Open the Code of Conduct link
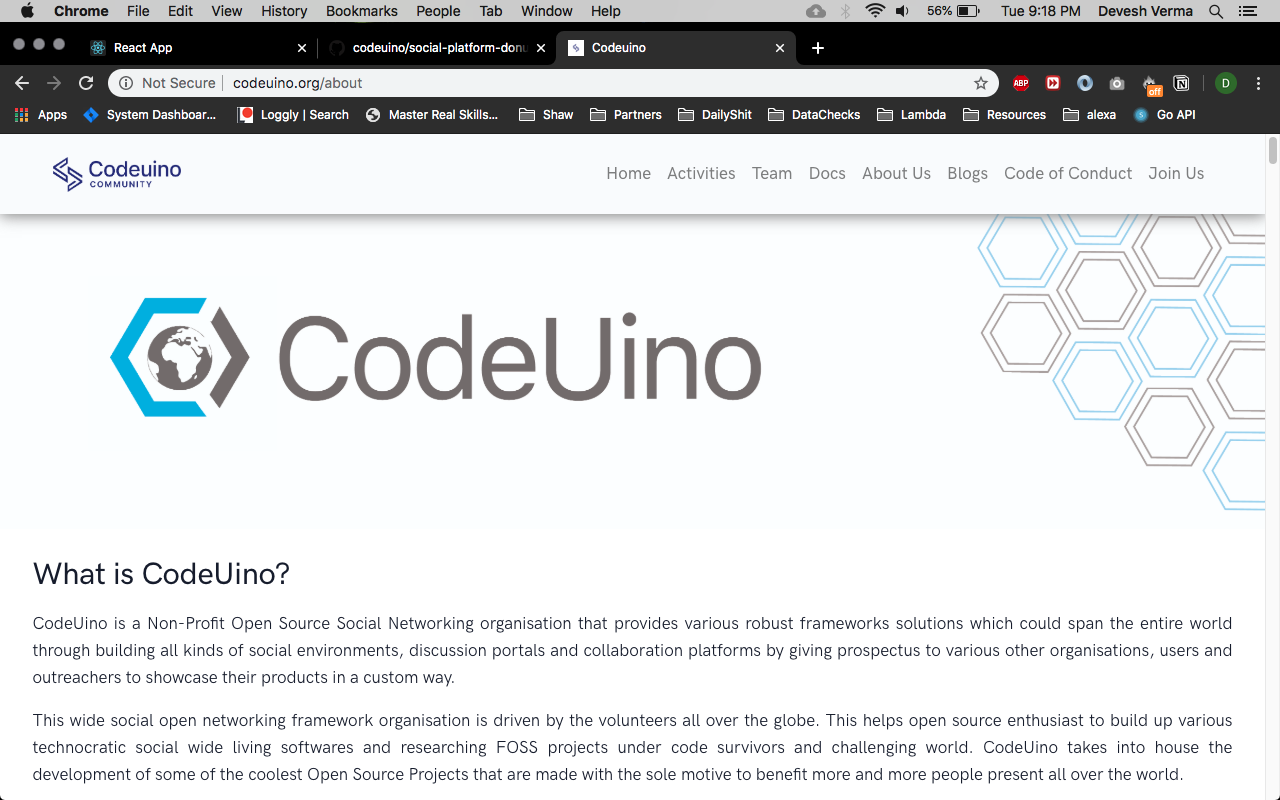1280x800 pixels. pos(1068,173)
